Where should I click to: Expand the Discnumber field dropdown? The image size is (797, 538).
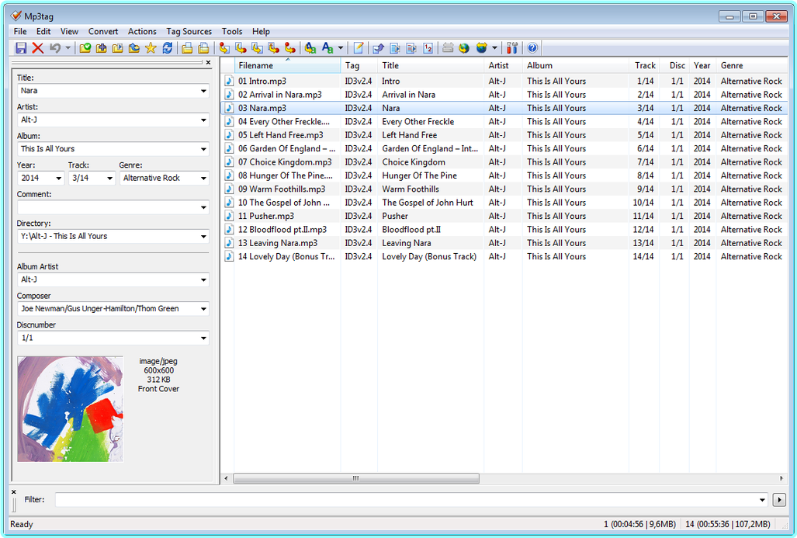pos(203,338)
